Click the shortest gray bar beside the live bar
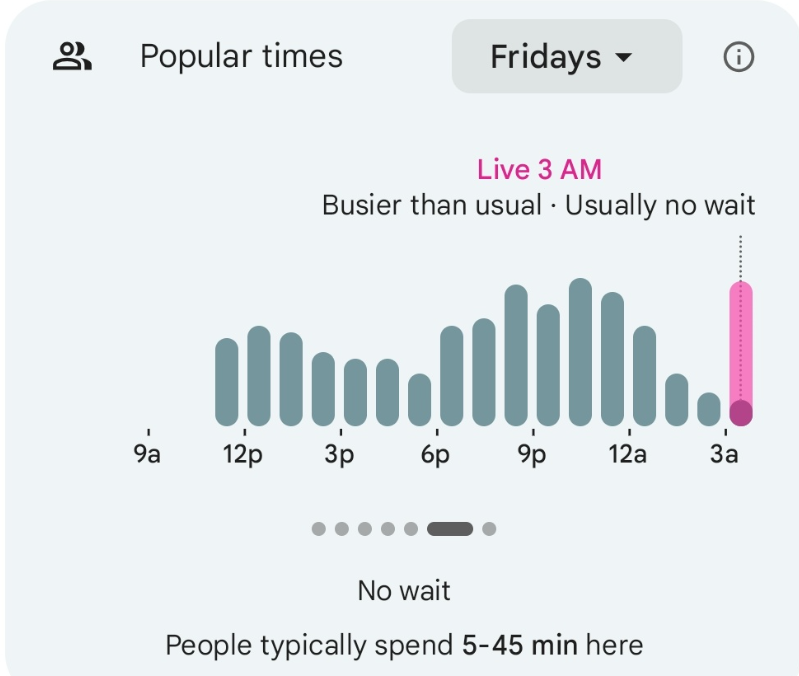Viewport: 799px width, 676px height. pos(709,409)
